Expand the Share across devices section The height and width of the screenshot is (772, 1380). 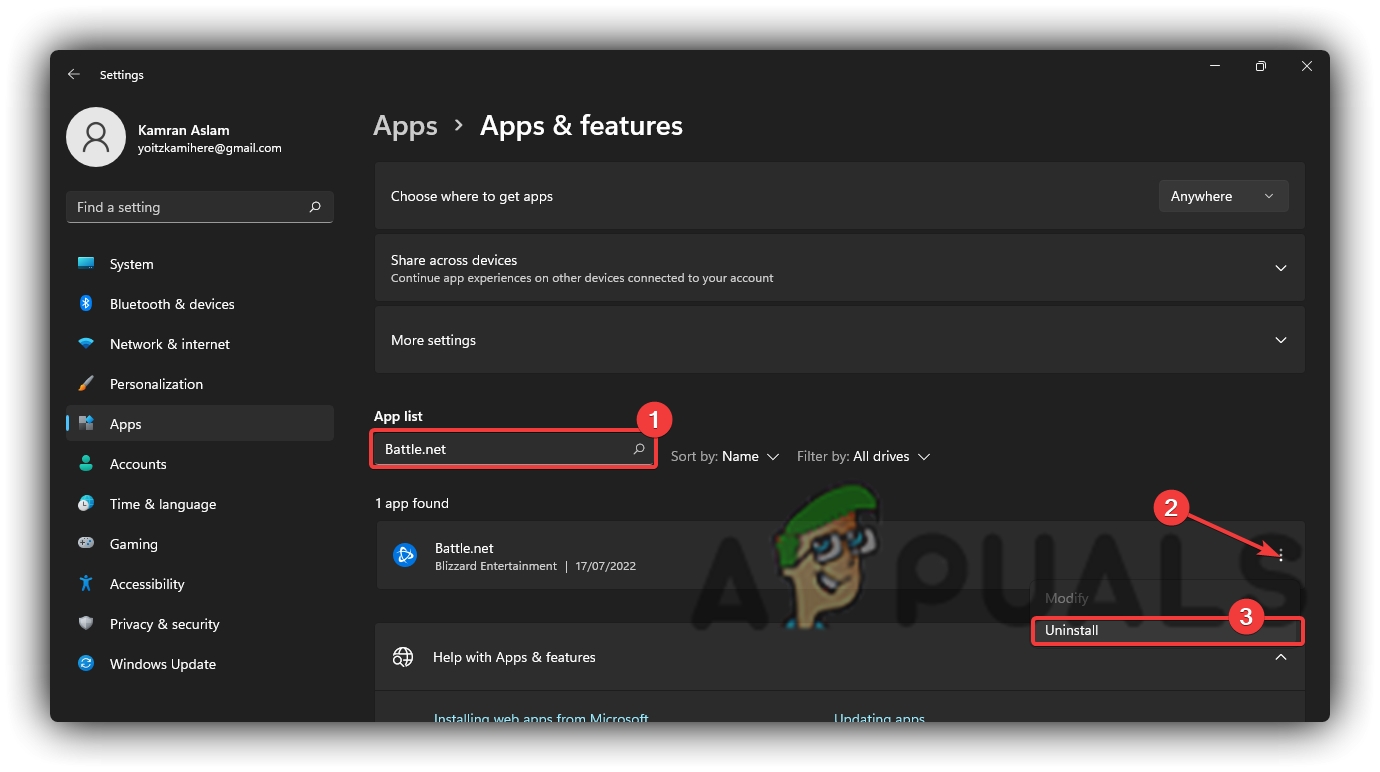(1280, 268)
